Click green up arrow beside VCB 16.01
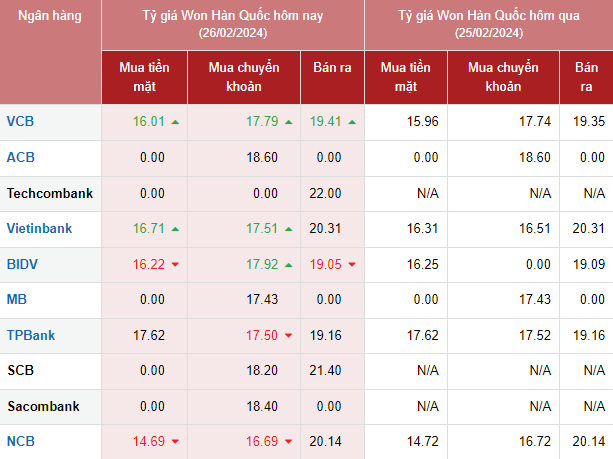This screenshot has width=613, height=459. 175,122
